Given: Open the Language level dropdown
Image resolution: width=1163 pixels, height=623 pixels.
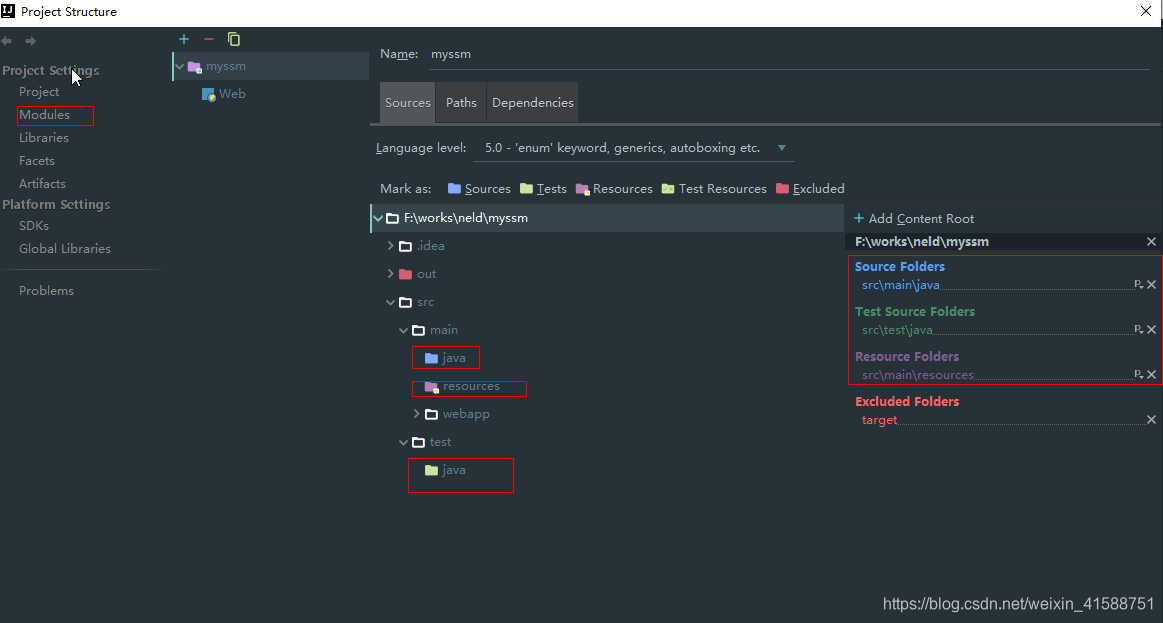Looking at the screenshot, I should (x=781, y=147).
